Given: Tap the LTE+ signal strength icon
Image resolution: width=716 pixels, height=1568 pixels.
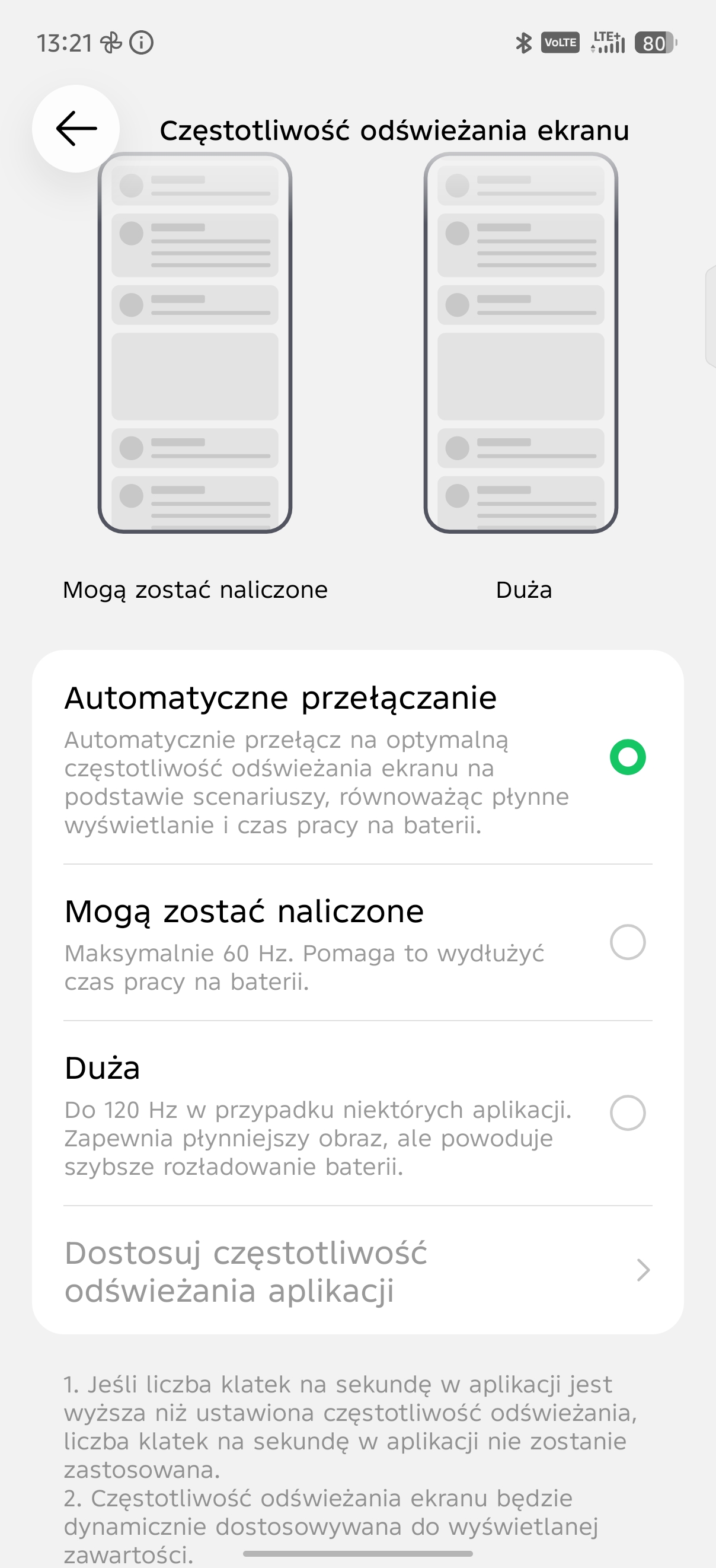Looking at the screenshot, I should (608, 43).
